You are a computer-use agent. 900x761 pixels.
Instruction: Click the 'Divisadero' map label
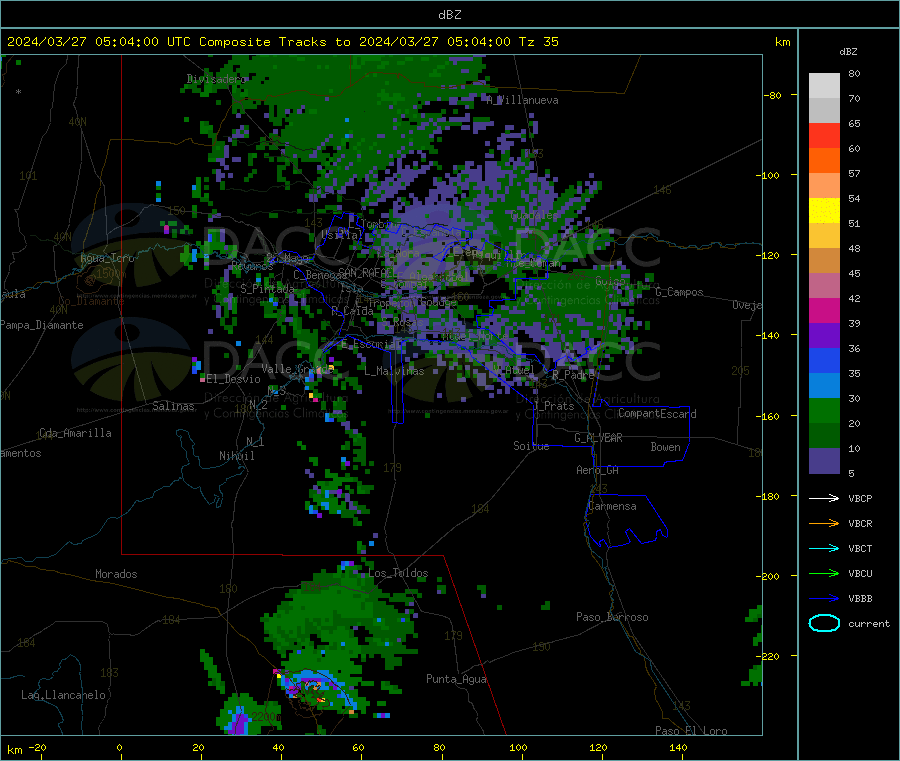216,79
